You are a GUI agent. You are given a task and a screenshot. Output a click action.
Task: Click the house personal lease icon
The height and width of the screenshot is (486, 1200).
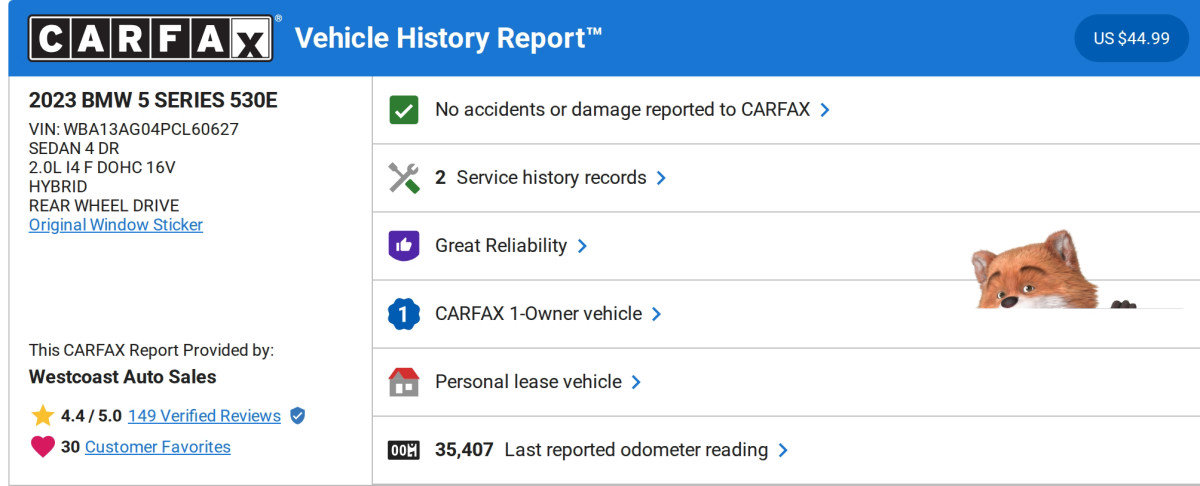[x=404, y=382]
